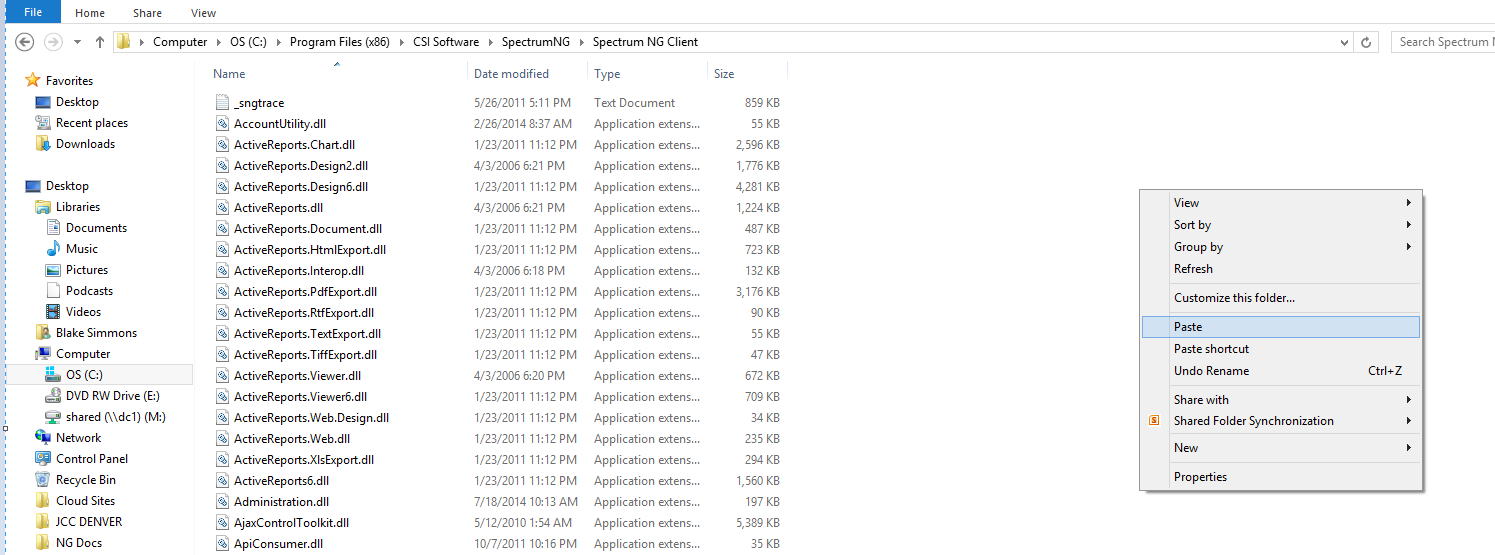Expand Sort by submenu in context menu

(x=1281, y=225)
